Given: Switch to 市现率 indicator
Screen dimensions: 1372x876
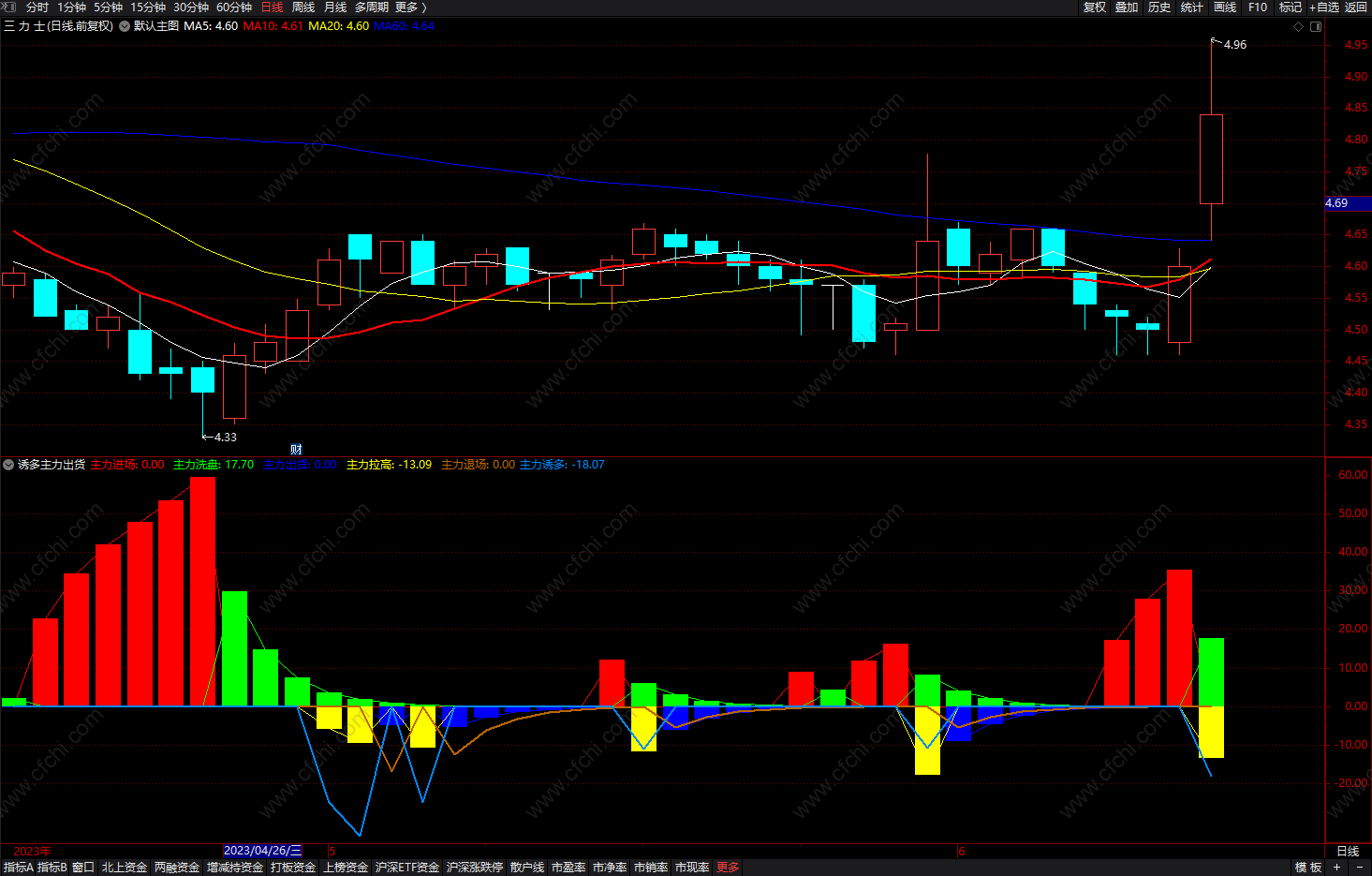Looking at the screenshot, I should [692, 868].
